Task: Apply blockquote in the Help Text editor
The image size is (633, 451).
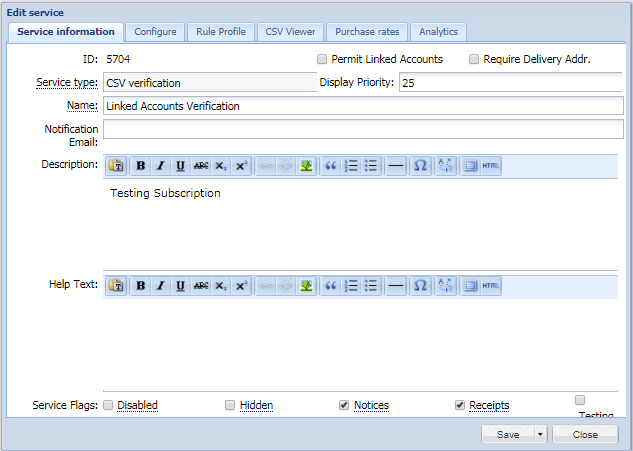Action: pos(331,286)
